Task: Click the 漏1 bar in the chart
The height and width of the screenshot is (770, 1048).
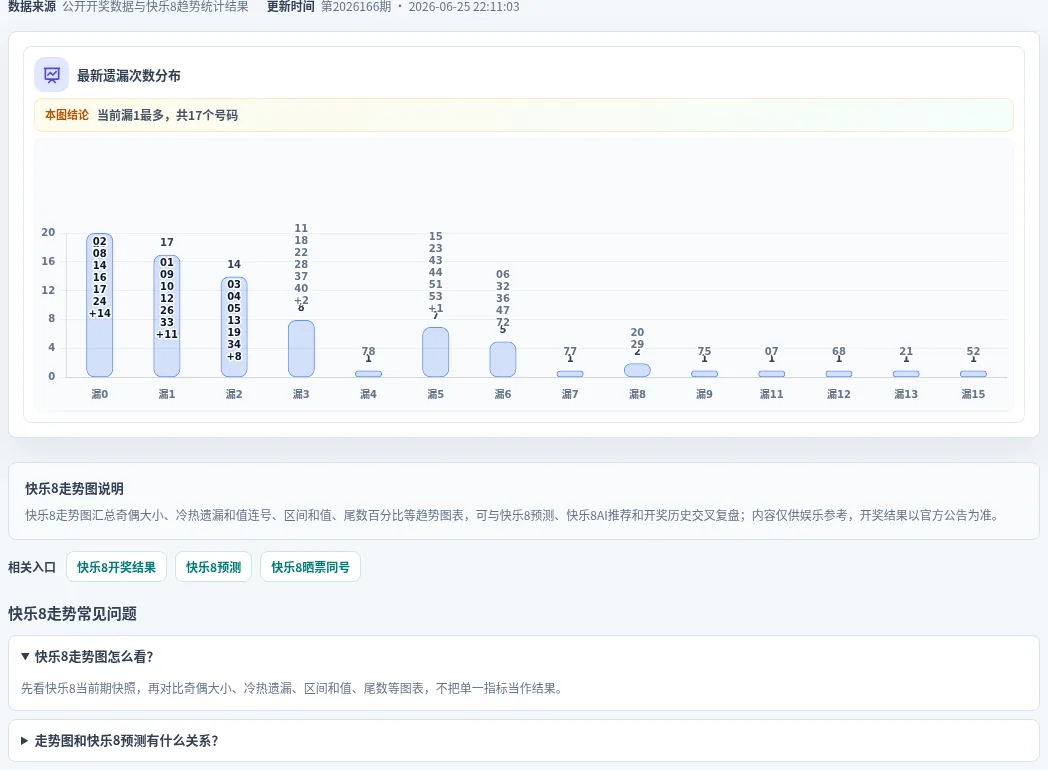Action: [166, 315]
